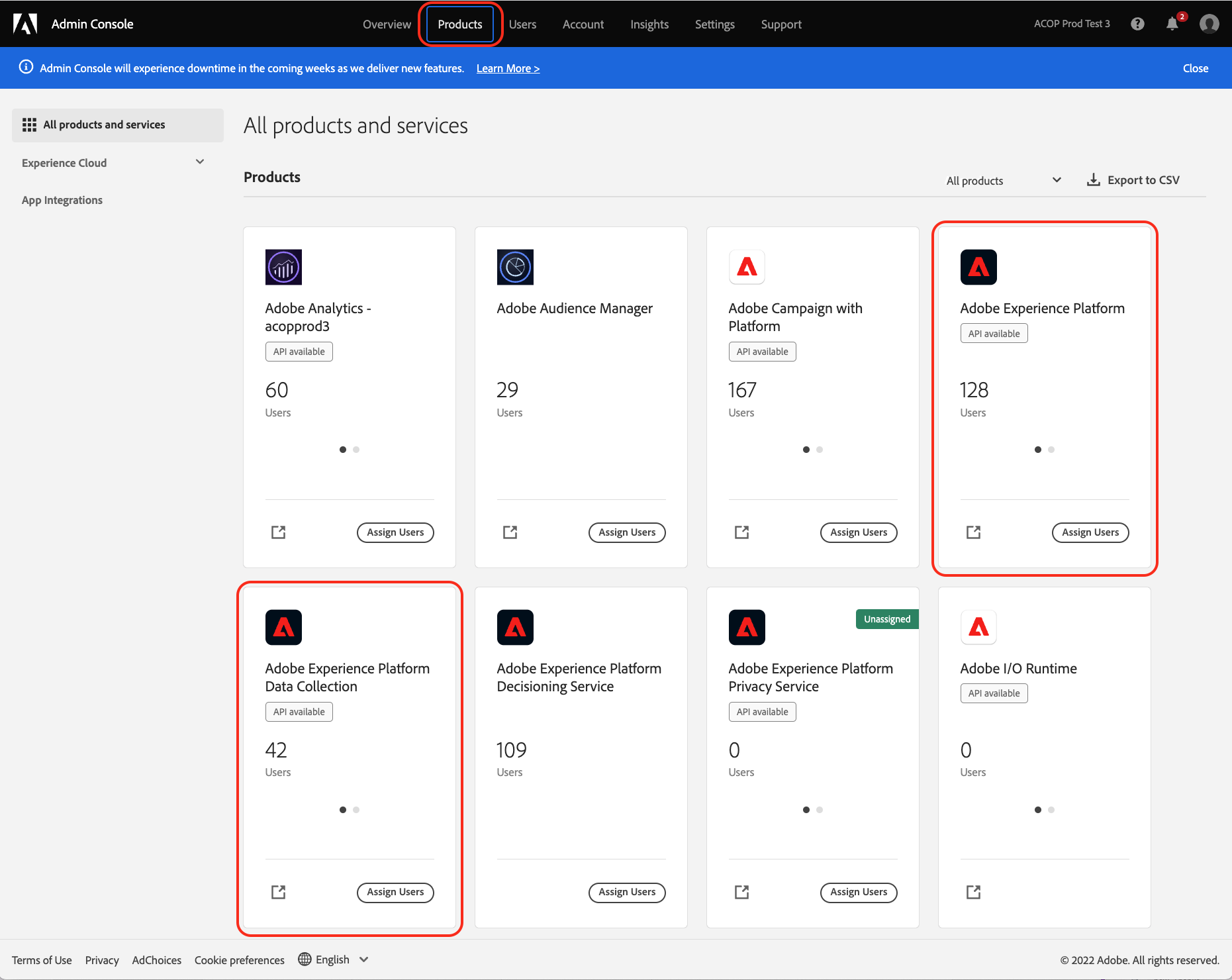Click API available tag on Adobe I/O Runtime
1232x980 pixels.
pos(994,693)
